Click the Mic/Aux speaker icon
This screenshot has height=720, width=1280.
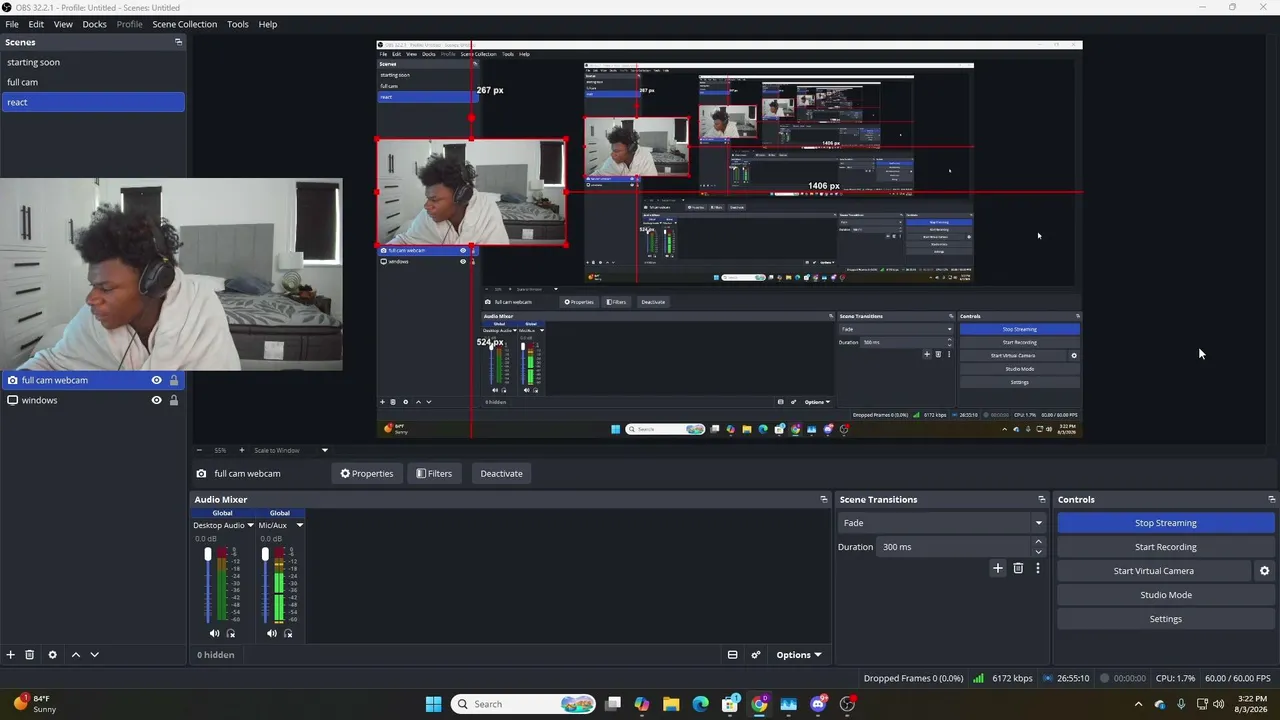coord(271,633)
